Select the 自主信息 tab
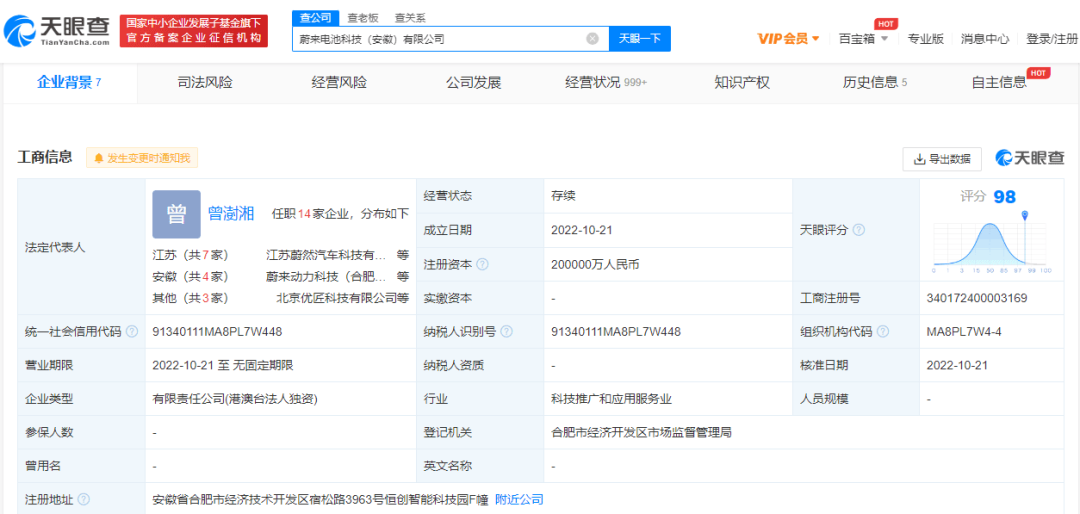This screenshot has width=1080, height=514. coord(999,83)
